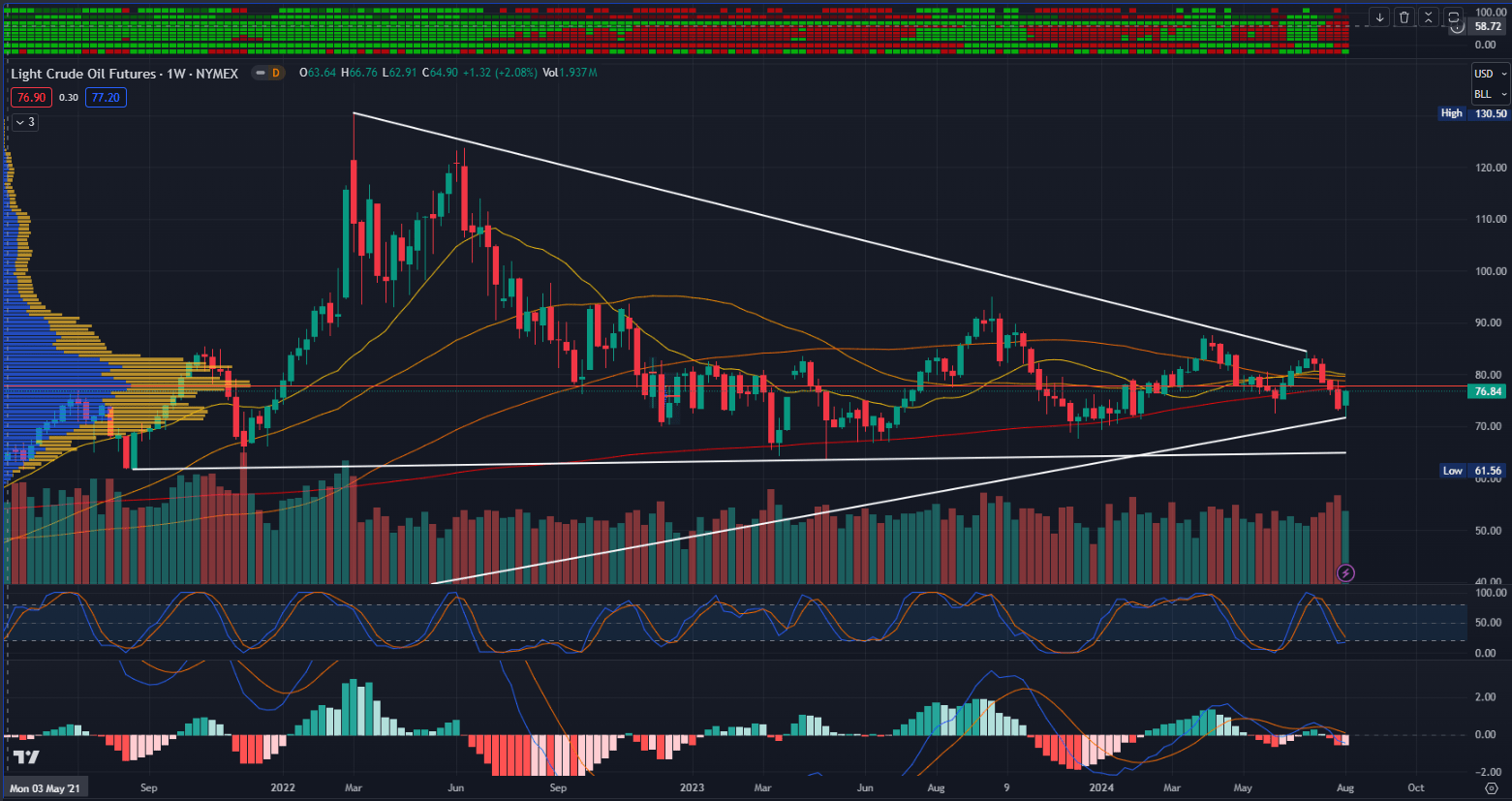Click the H66.76 high value
The height and width of the screenshot is (801, 1512).
pyautogui.click(x=359, y=73)
